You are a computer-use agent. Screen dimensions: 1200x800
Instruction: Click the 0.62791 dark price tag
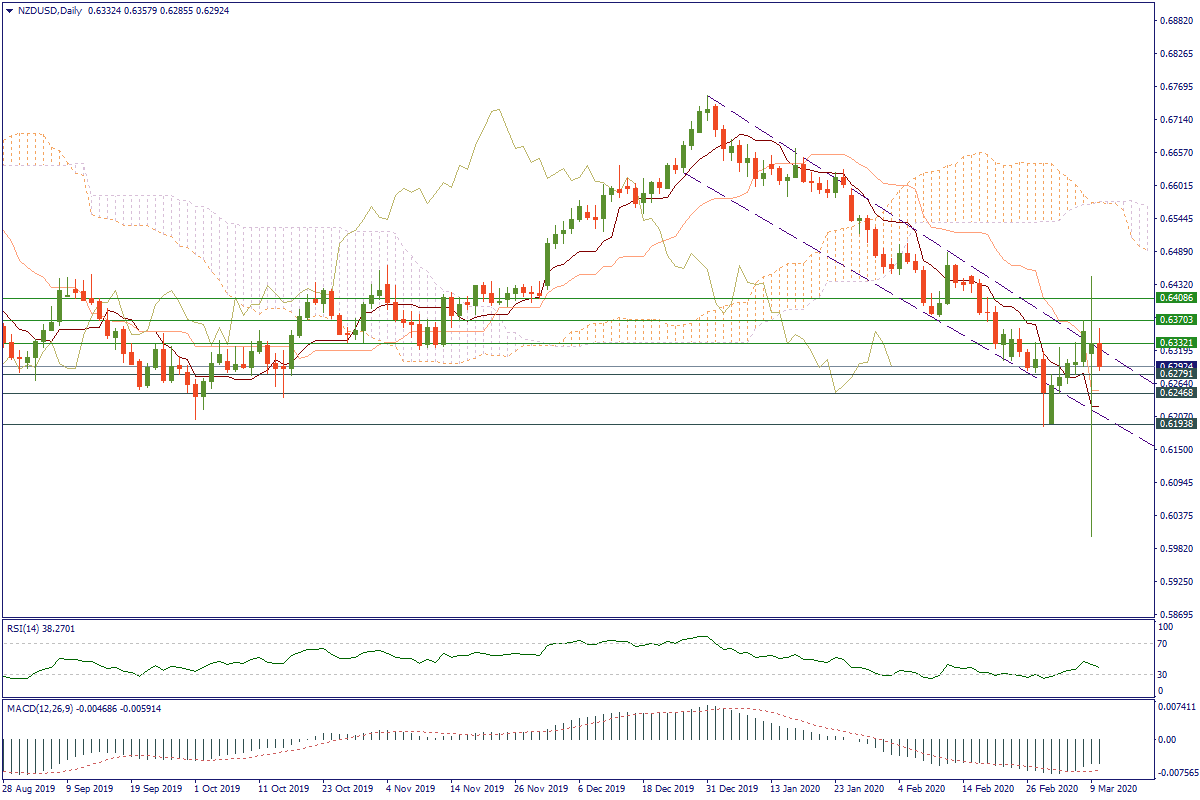point(1173,374)
